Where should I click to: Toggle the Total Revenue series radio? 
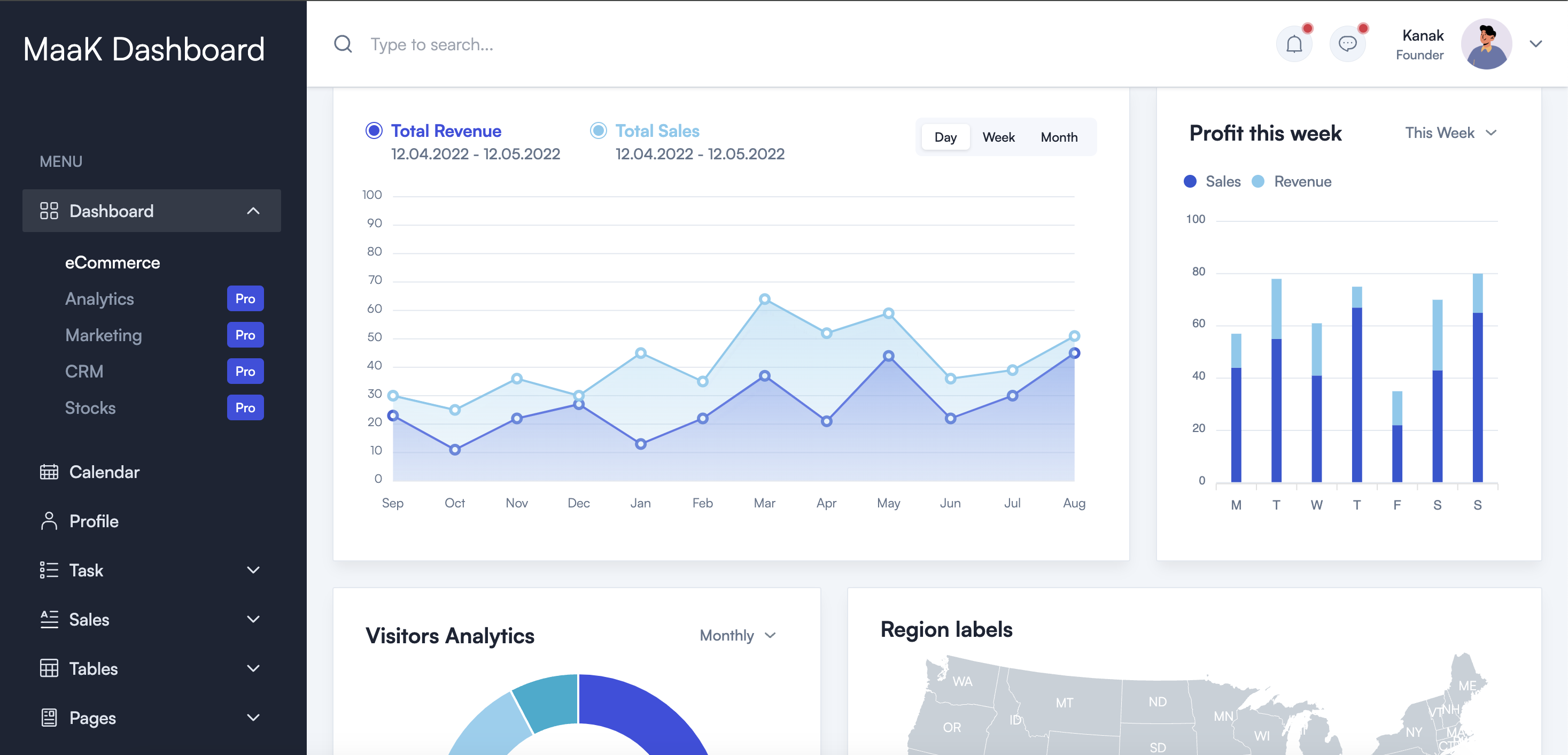374,130
